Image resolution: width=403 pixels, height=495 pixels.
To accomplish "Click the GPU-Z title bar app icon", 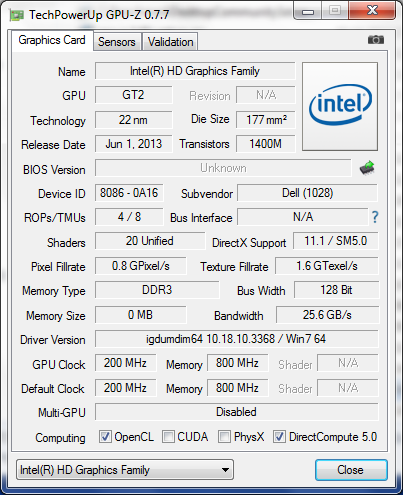I will [x=17, y=15].
